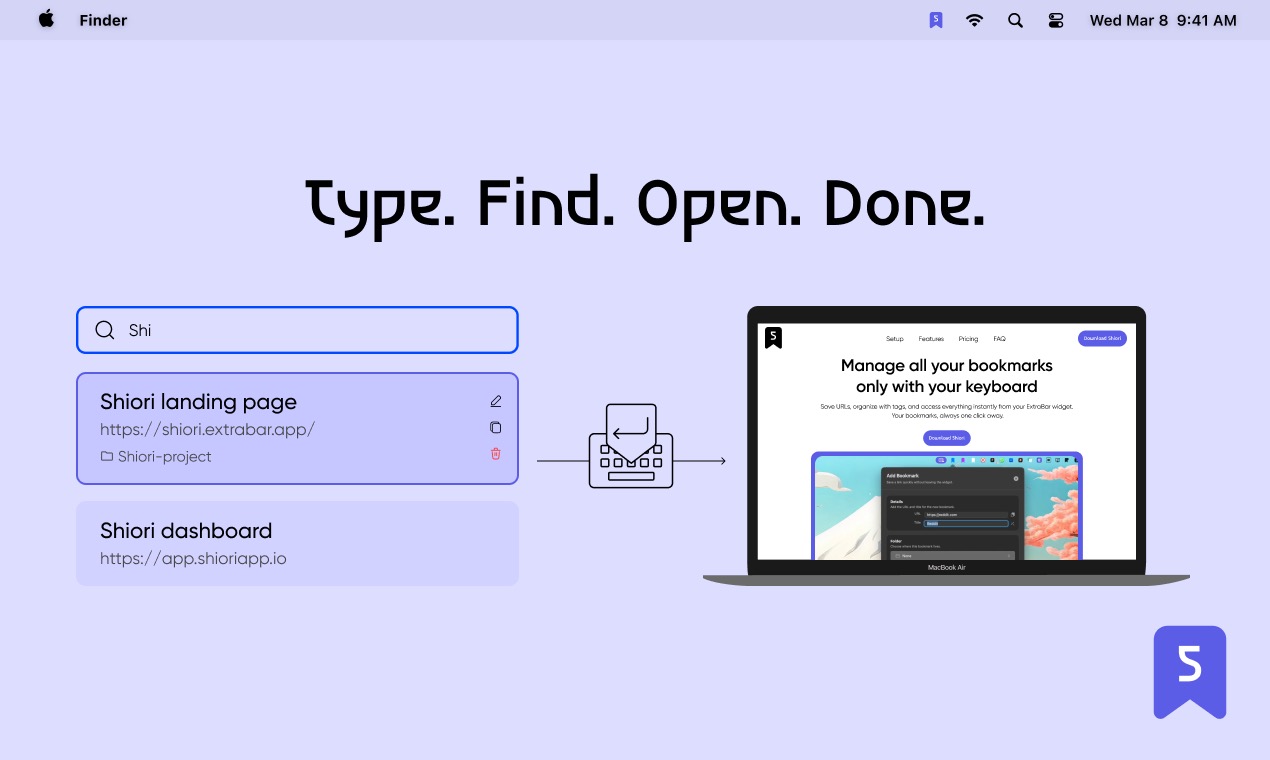This screenshot has height=760, width=1270.
Task: Click the Download Shiori button in the top navbar
Action: (1101, 338)
